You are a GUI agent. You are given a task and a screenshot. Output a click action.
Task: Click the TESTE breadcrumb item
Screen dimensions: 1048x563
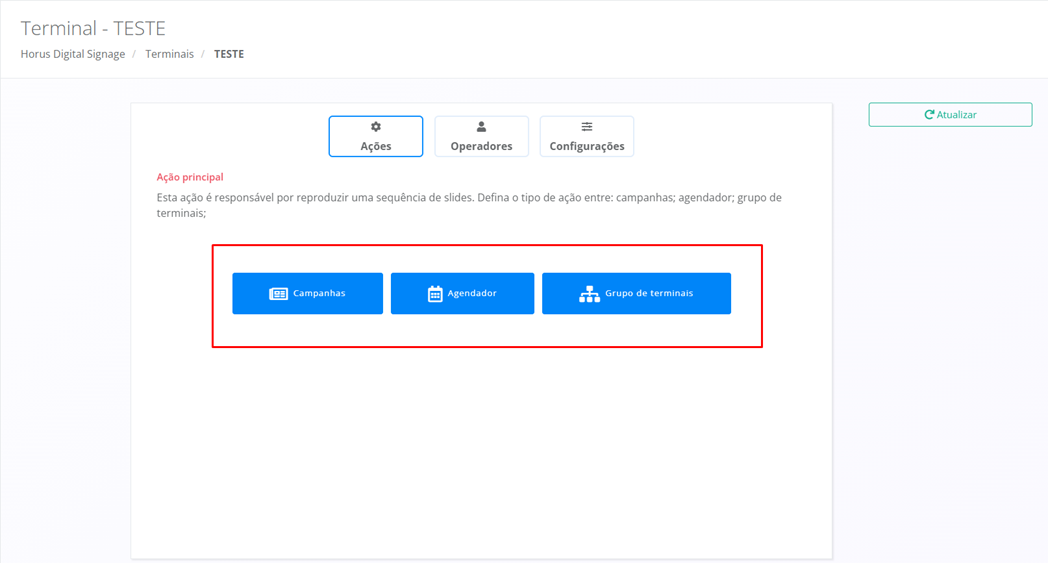[229, 54]
